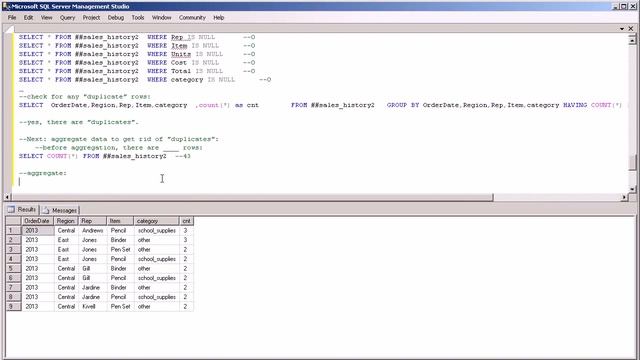Select results row 6 header

[13, 278]
